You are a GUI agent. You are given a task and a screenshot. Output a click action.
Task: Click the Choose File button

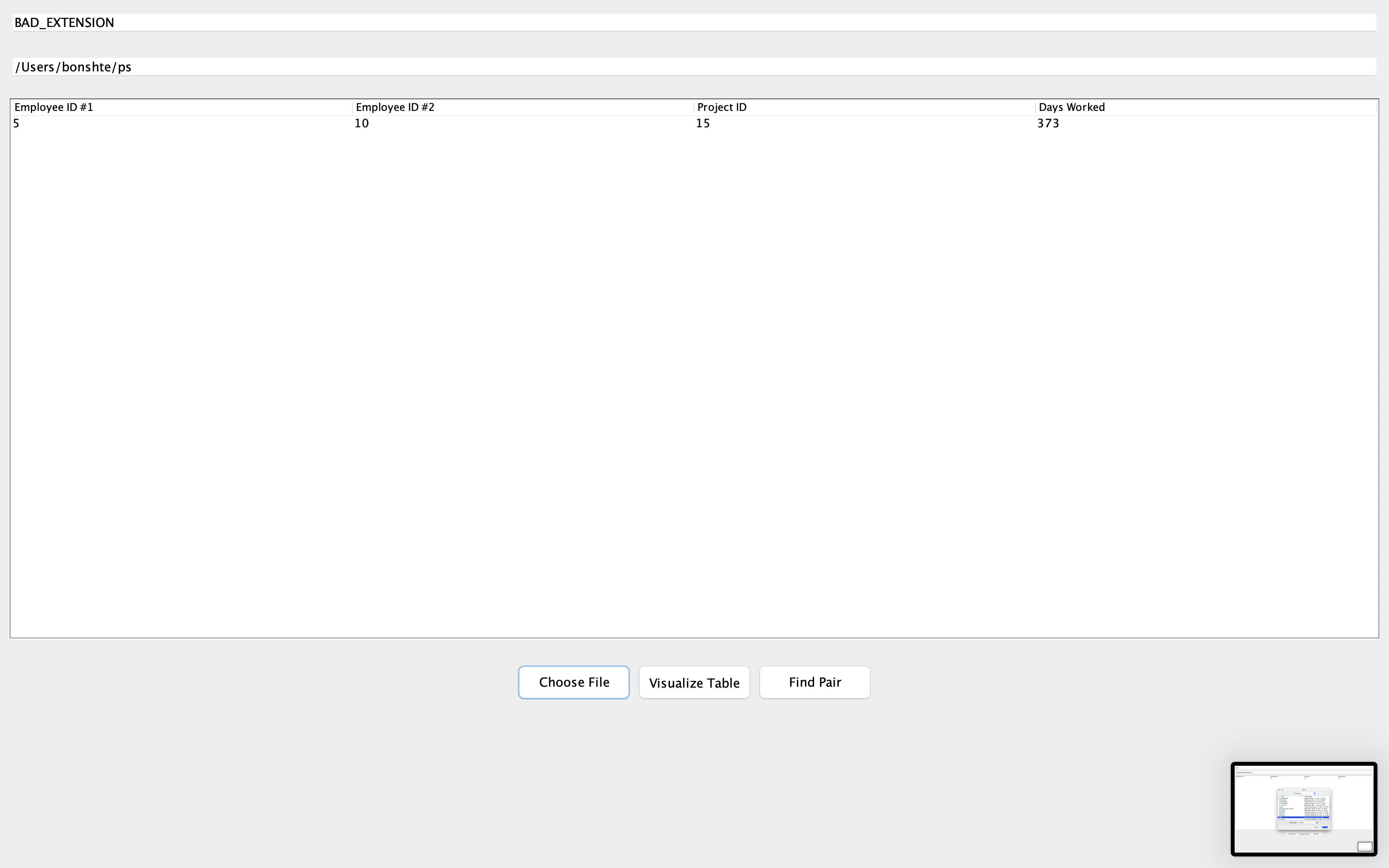(x=573, y=682)
